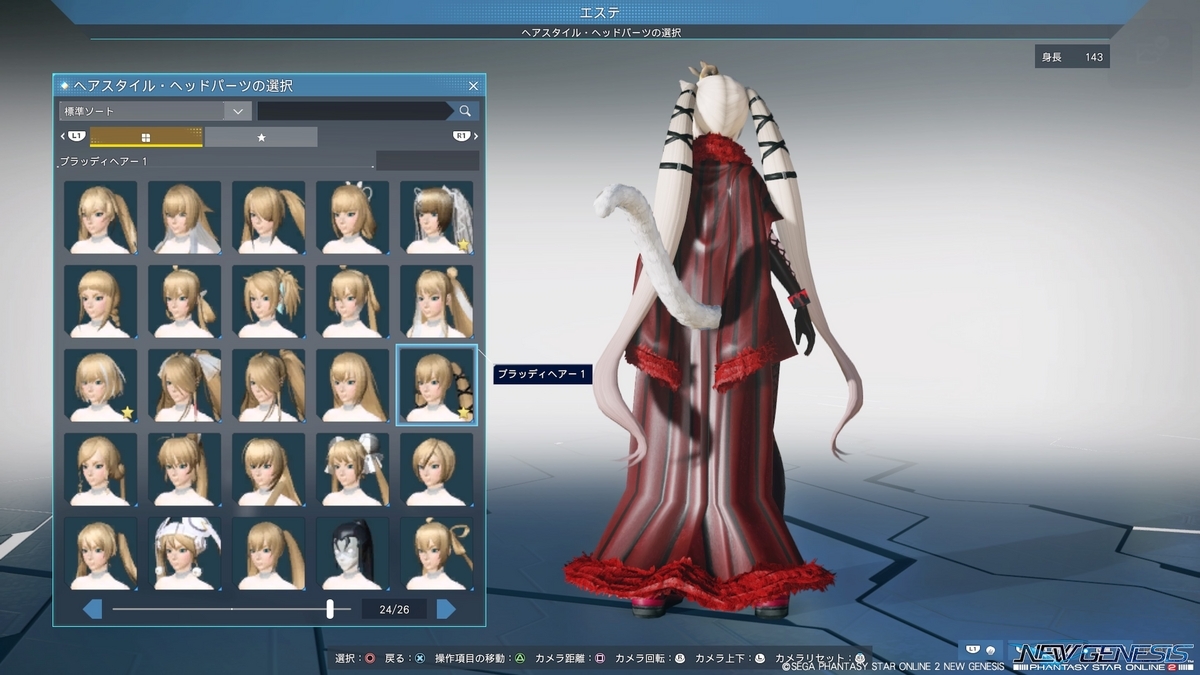Select selected hairstyle with black cross-laced ponytail
The height and width of the screenshot is (675, 1200).
tap(437, 385)
